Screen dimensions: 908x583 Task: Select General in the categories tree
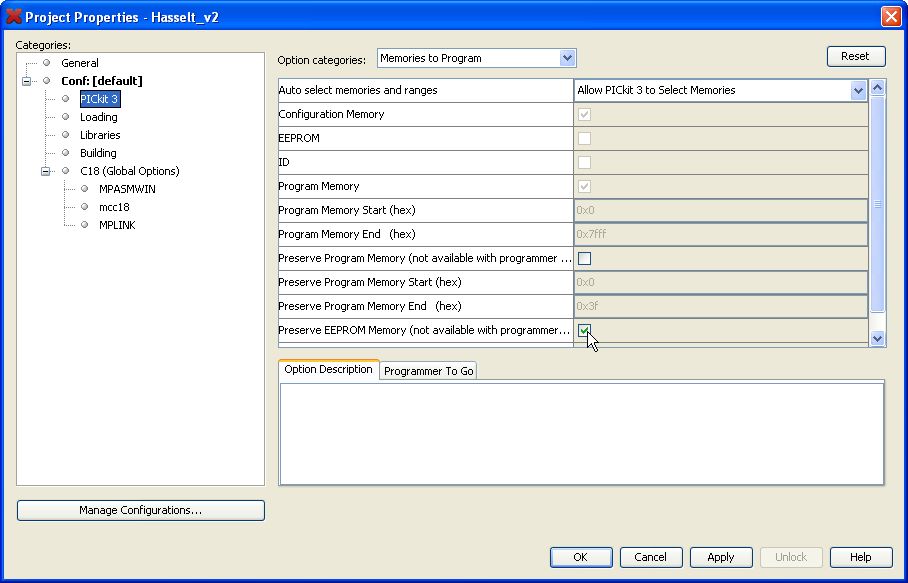click(x=80, y=63)
